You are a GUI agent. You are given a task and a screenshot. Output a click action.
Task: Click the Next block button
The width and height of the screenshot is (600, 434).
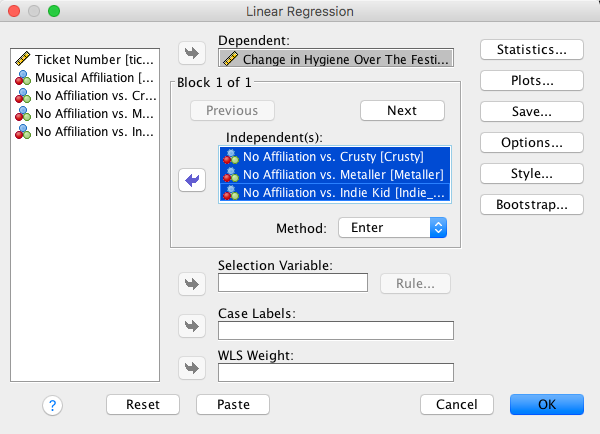pyautogui.click(x=402, y=111)
